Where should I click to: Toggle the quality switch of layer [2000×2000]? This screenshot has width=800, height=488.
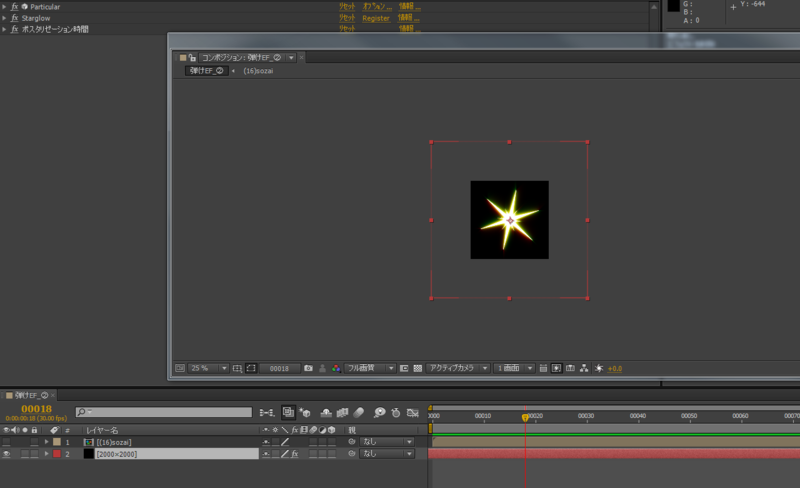pyautogui.click(x=285, y=453)
